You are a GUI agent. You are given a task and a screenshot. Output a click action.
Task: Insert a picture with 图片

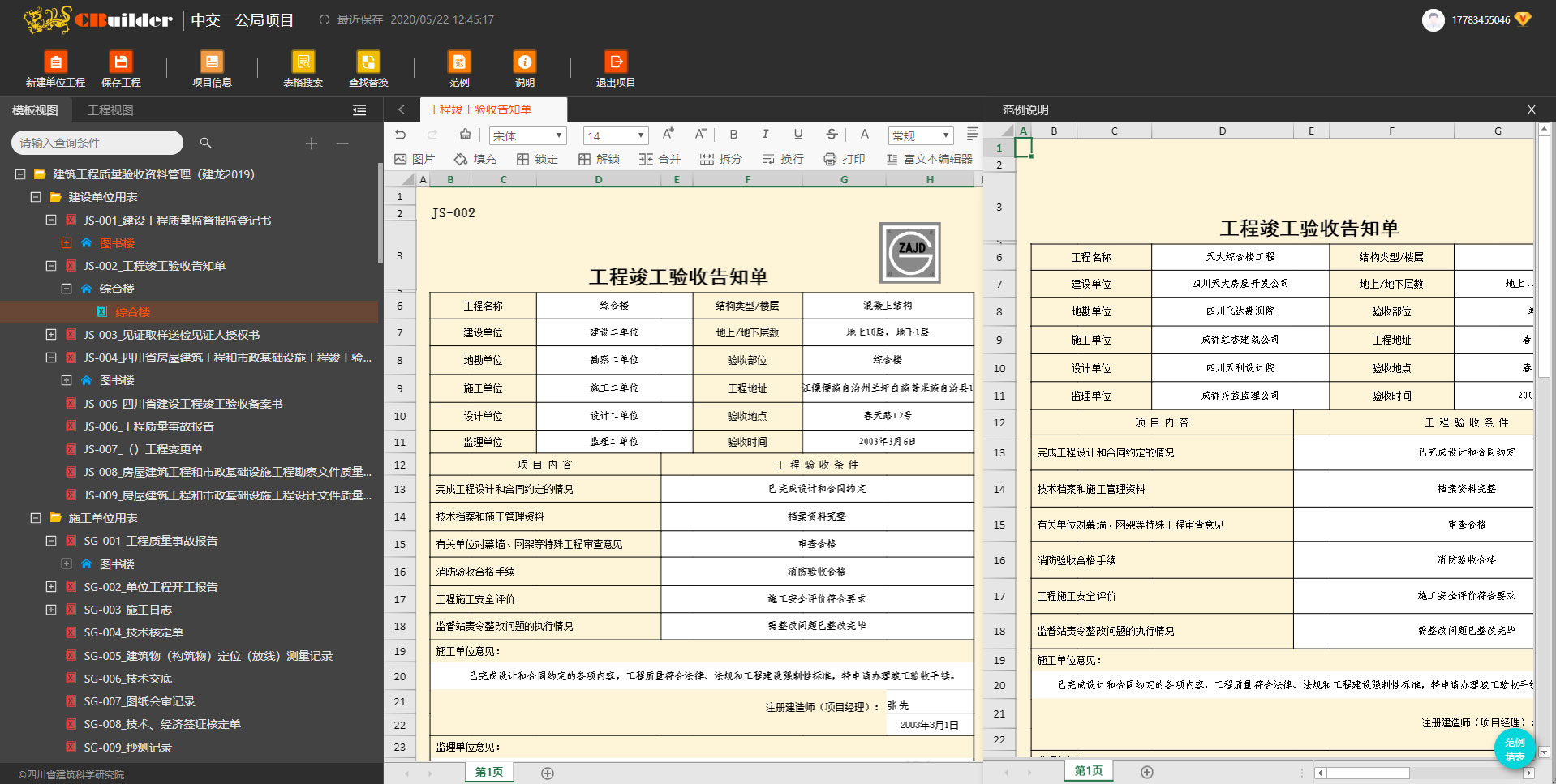(415, 159)
